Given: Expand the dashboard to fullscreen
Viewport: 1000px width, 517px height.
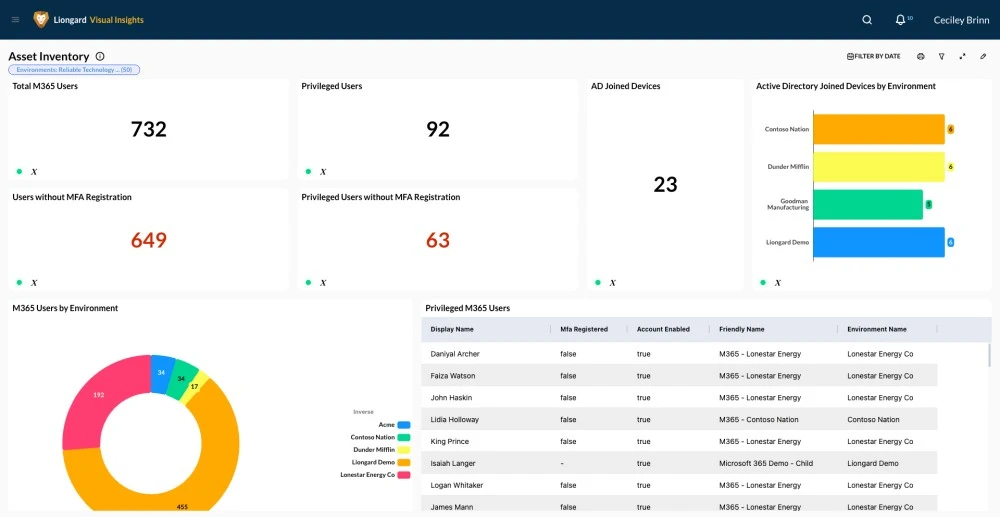Looking at the screenshot, I should point(962,57).
